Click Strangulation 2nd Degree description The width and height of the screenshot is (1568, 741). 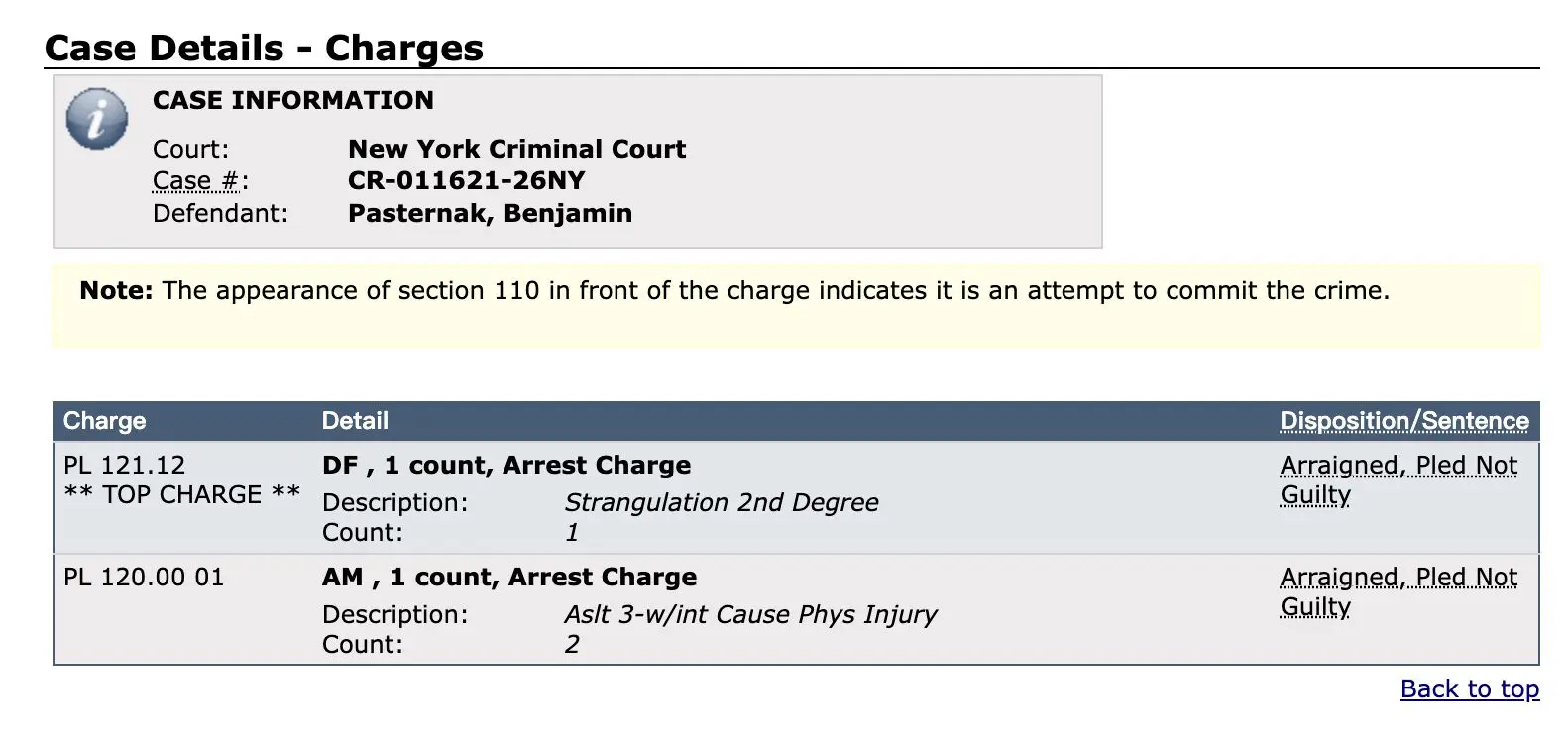[721, 503]
